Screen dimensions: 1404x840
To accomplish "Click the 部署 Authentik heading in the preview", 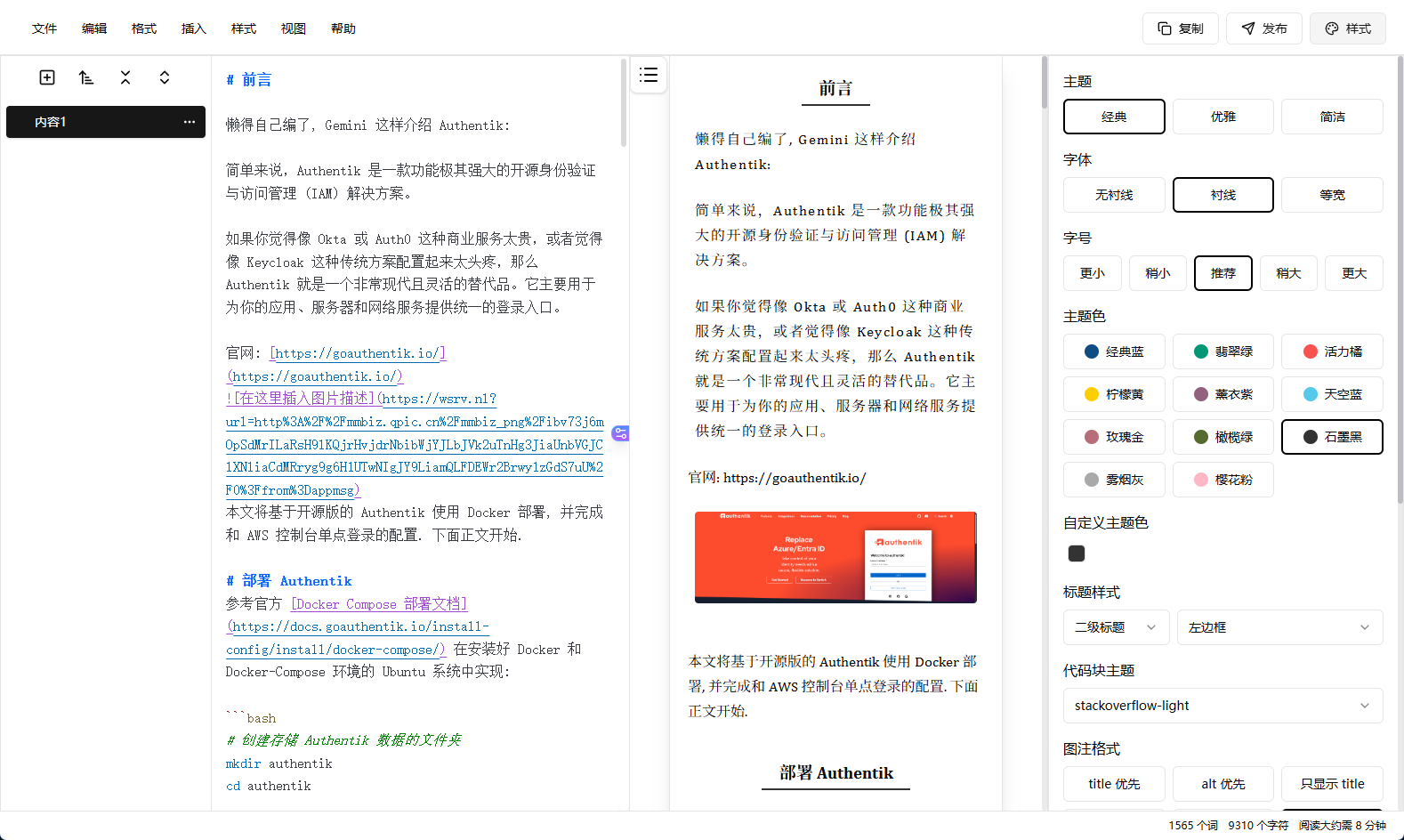I will 836,772.
